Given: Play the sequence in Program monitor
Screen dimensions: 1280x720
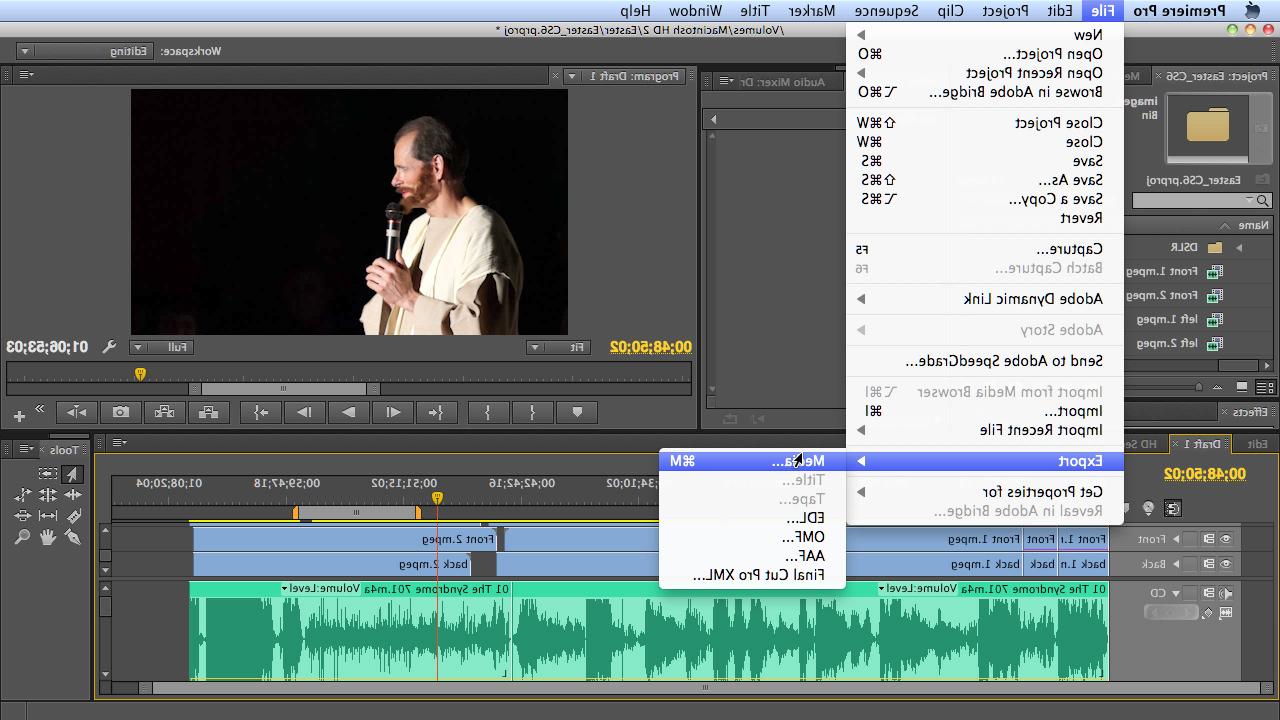Looking at the screenshot, I should coord(349,411).
